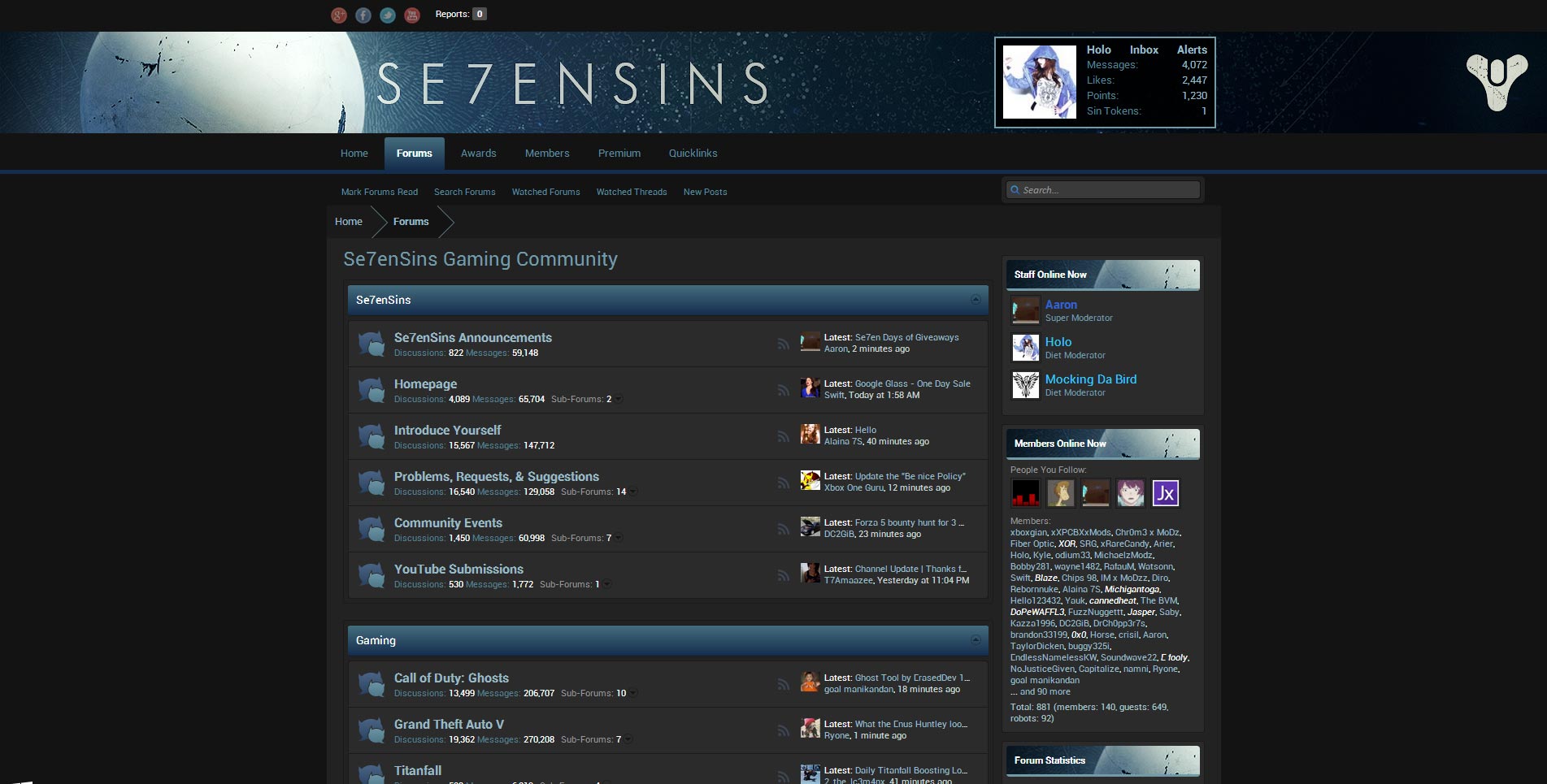Open the Inbox link

pos(1144,50)
